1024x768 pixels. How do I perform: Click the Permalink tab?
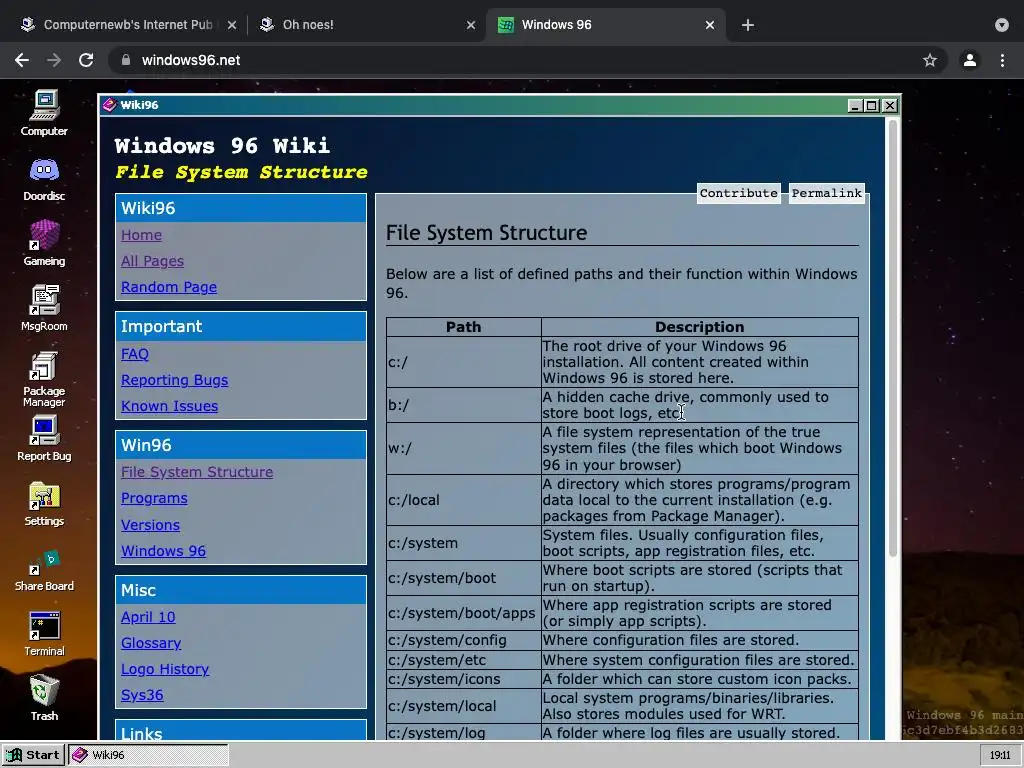click(x=827, y=193)
